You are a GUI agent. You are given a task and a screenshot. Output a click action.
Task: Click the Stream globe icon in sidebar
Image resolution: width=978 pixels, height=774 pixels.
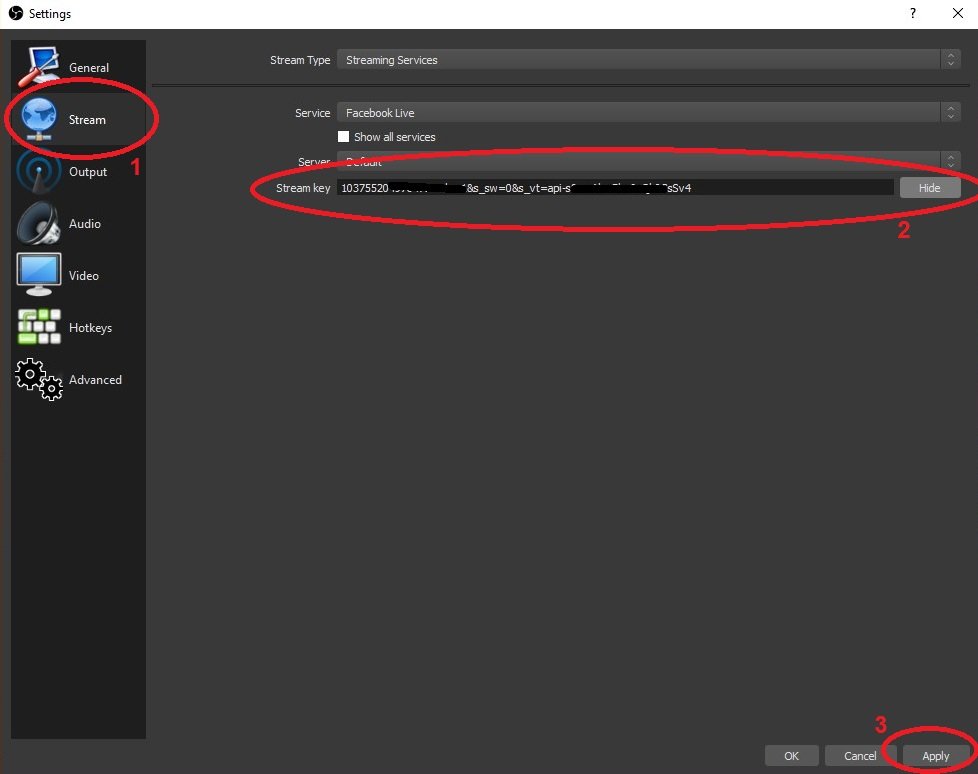click(x=37, y=116)
